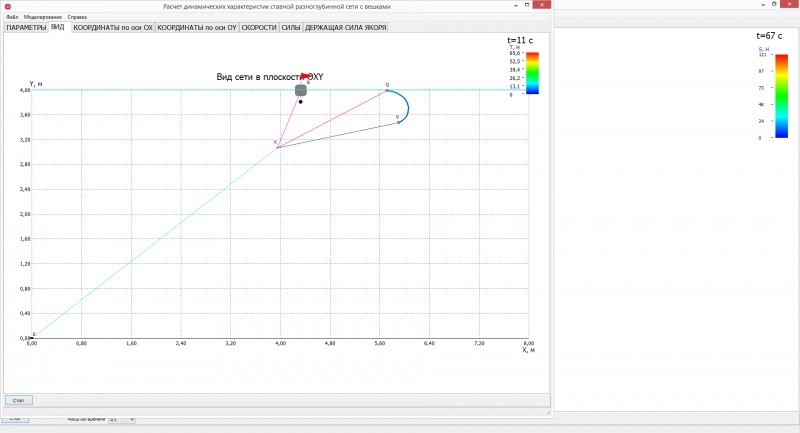Click the S, H color scale in background window
Screen dimensions: 800x433
click(782, 96)
